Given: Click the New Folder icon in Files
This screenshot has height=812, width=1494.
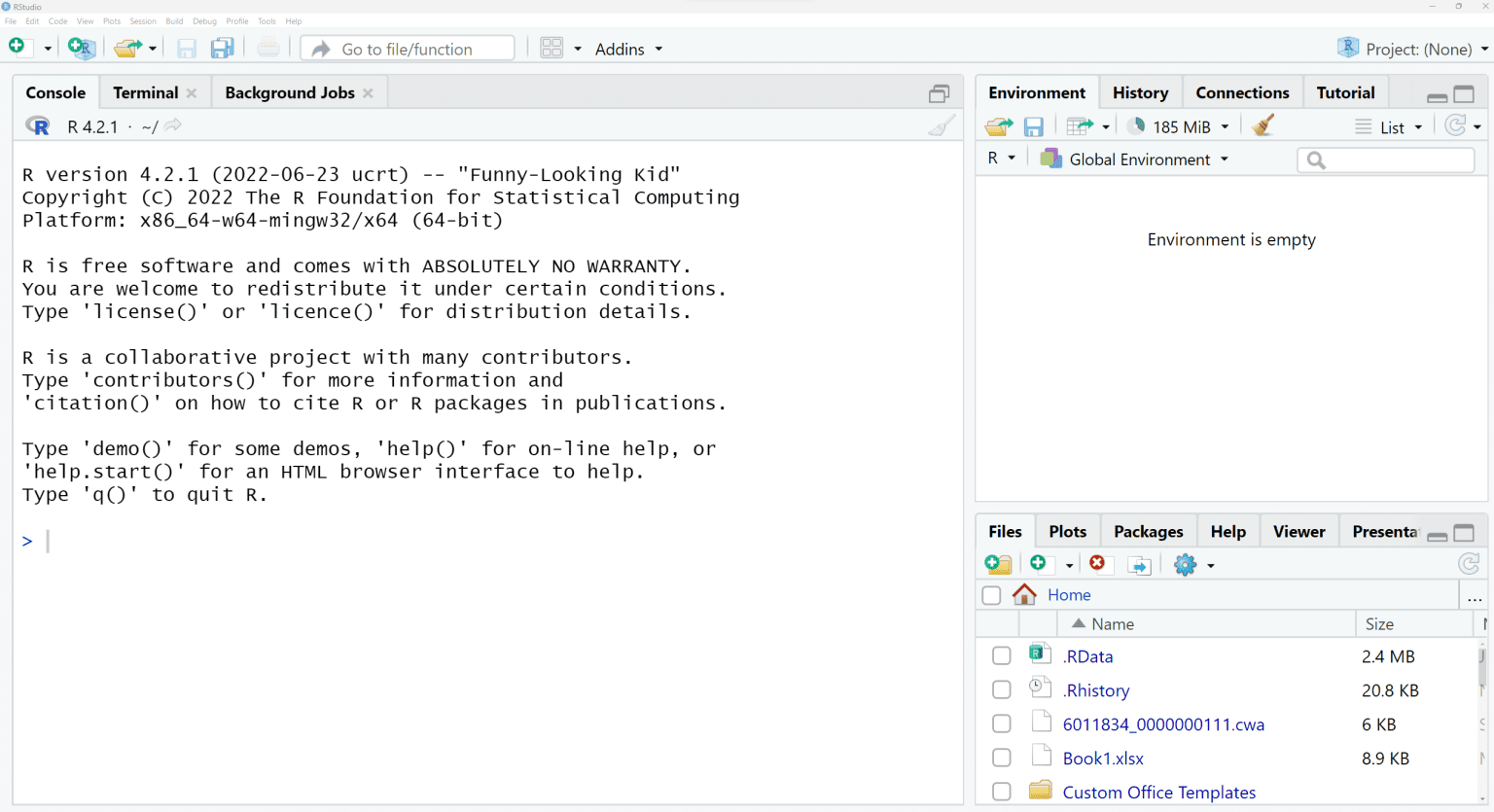Looking at the screenshot, I should pyautogui.click(x=998, y=565).
